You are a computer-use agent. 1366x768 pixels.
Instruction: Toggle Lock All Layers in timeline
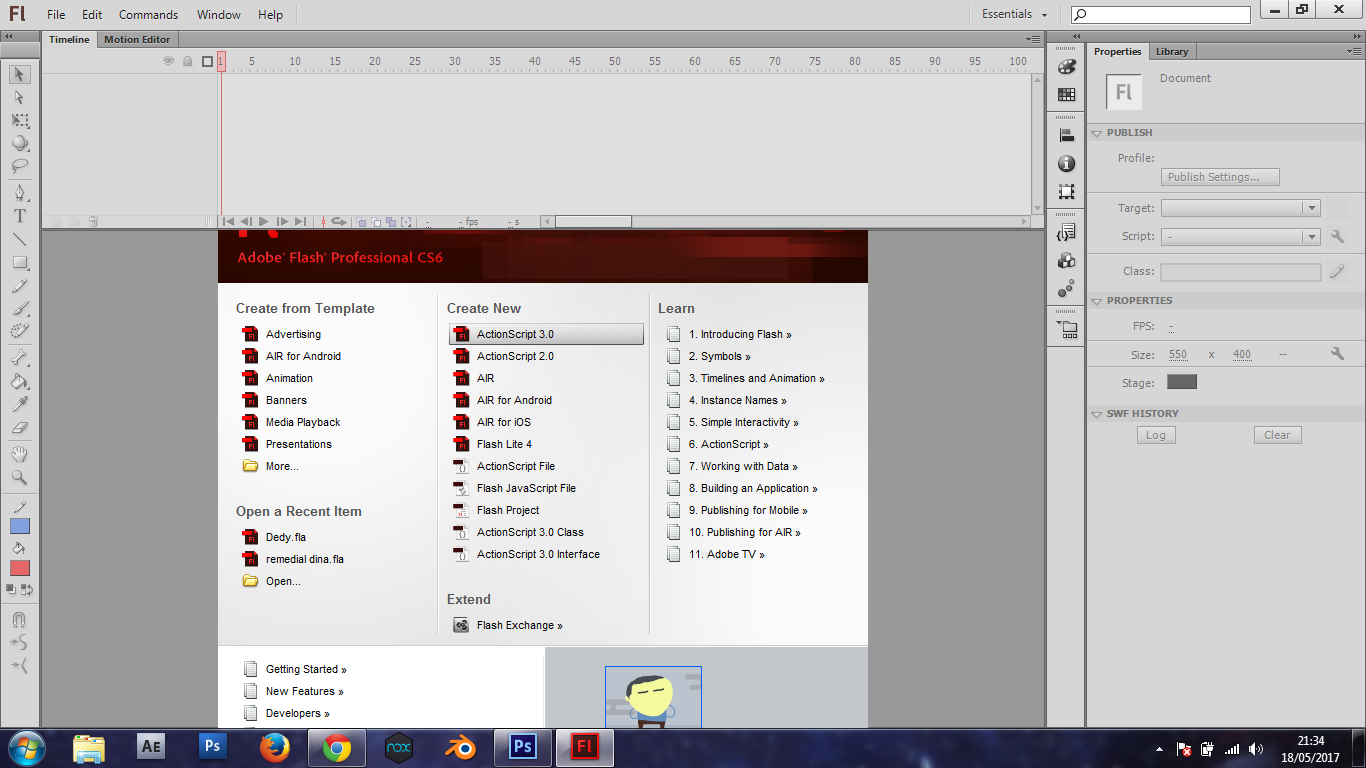click(187, 61)
